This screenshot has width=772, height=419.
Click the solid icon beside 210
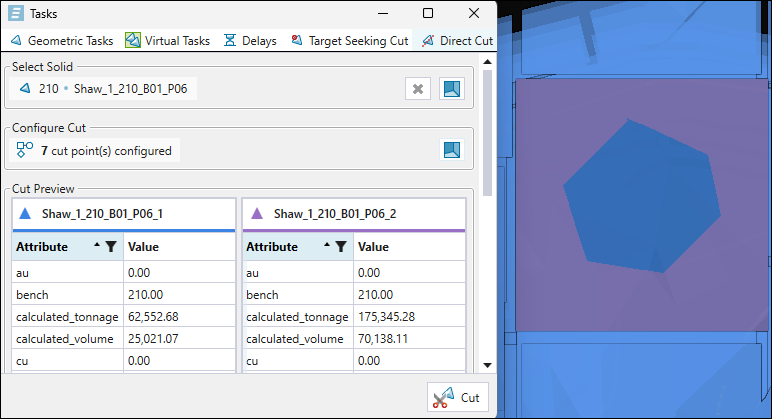25,89
